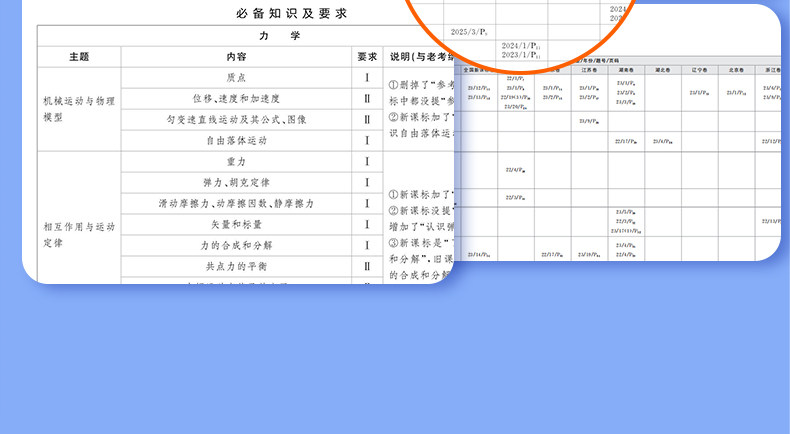Viewport: 790px width, 434px height.
Task: Click the requirement level Ⅱ beside 位移、速度和加速度
Action: 367,99
